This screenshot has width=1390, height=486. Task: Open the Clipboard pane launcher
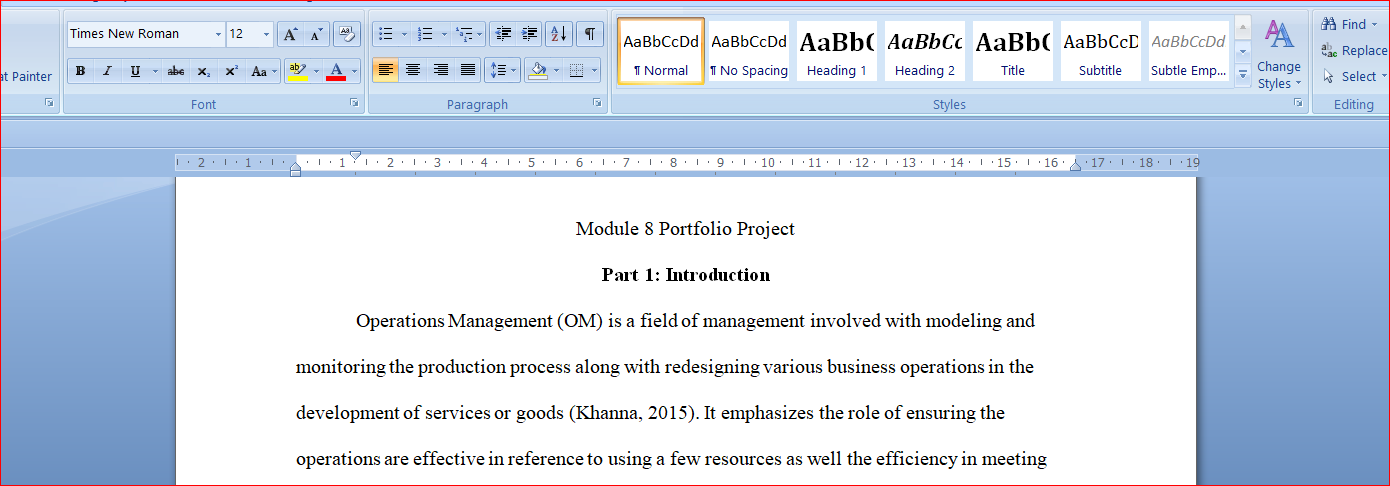pyautogui.click(x=49, y=103)
